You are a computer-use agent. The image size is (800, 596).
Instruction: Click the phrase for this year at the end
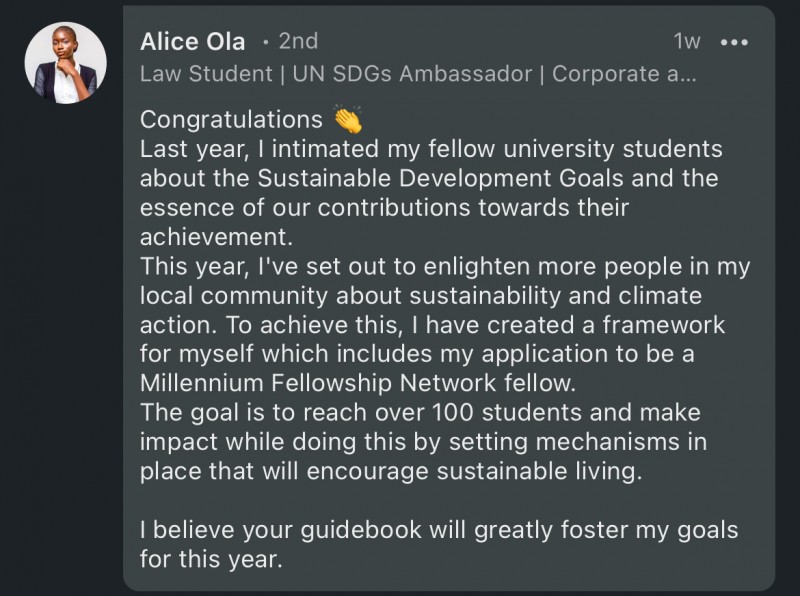point(211,559)
